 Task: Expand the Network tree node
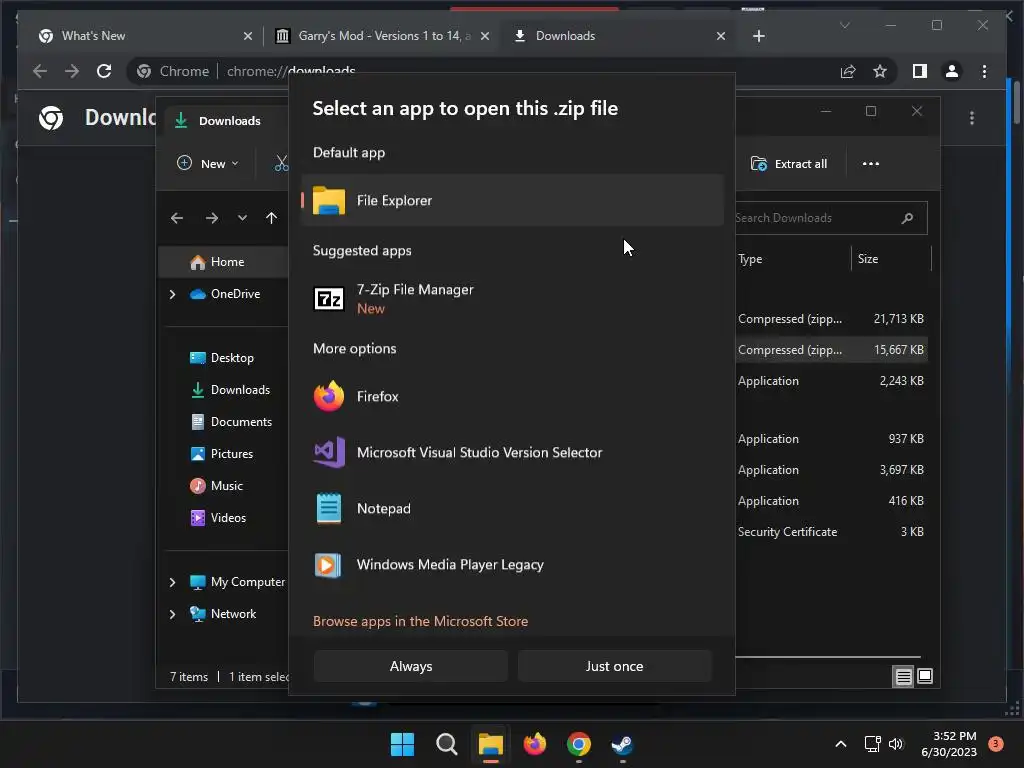[x=172, y=615]
